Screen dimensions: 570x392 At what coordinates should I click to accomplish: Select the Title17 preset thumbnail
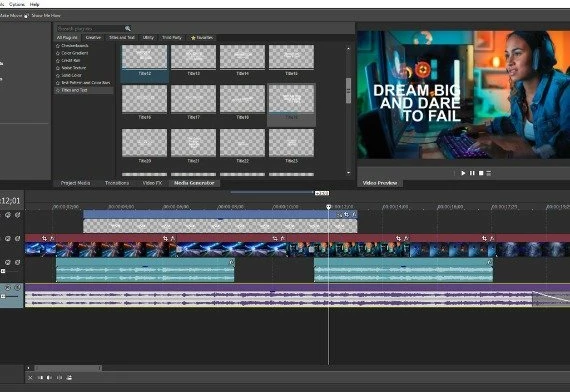pyautogui.click(x=193, y=99)
